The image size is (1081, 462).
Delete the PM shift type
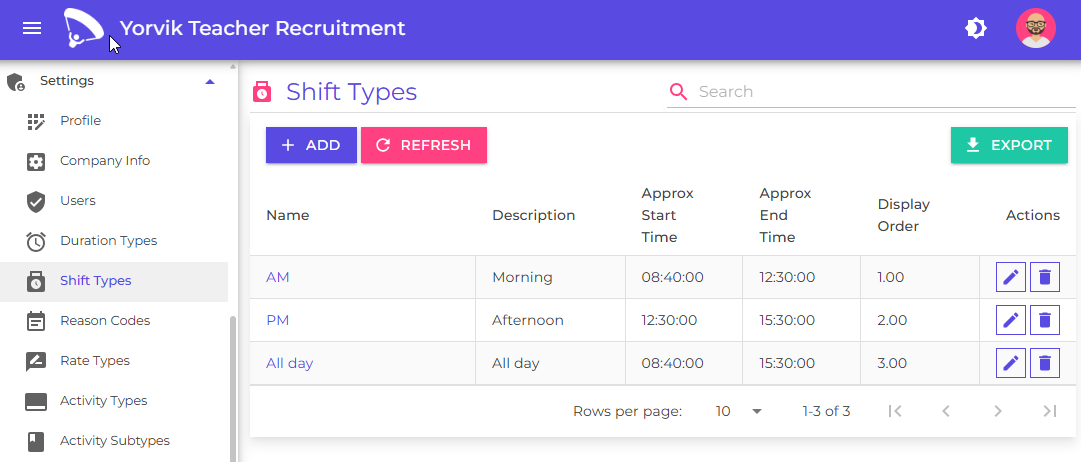tap(1044, 320)
